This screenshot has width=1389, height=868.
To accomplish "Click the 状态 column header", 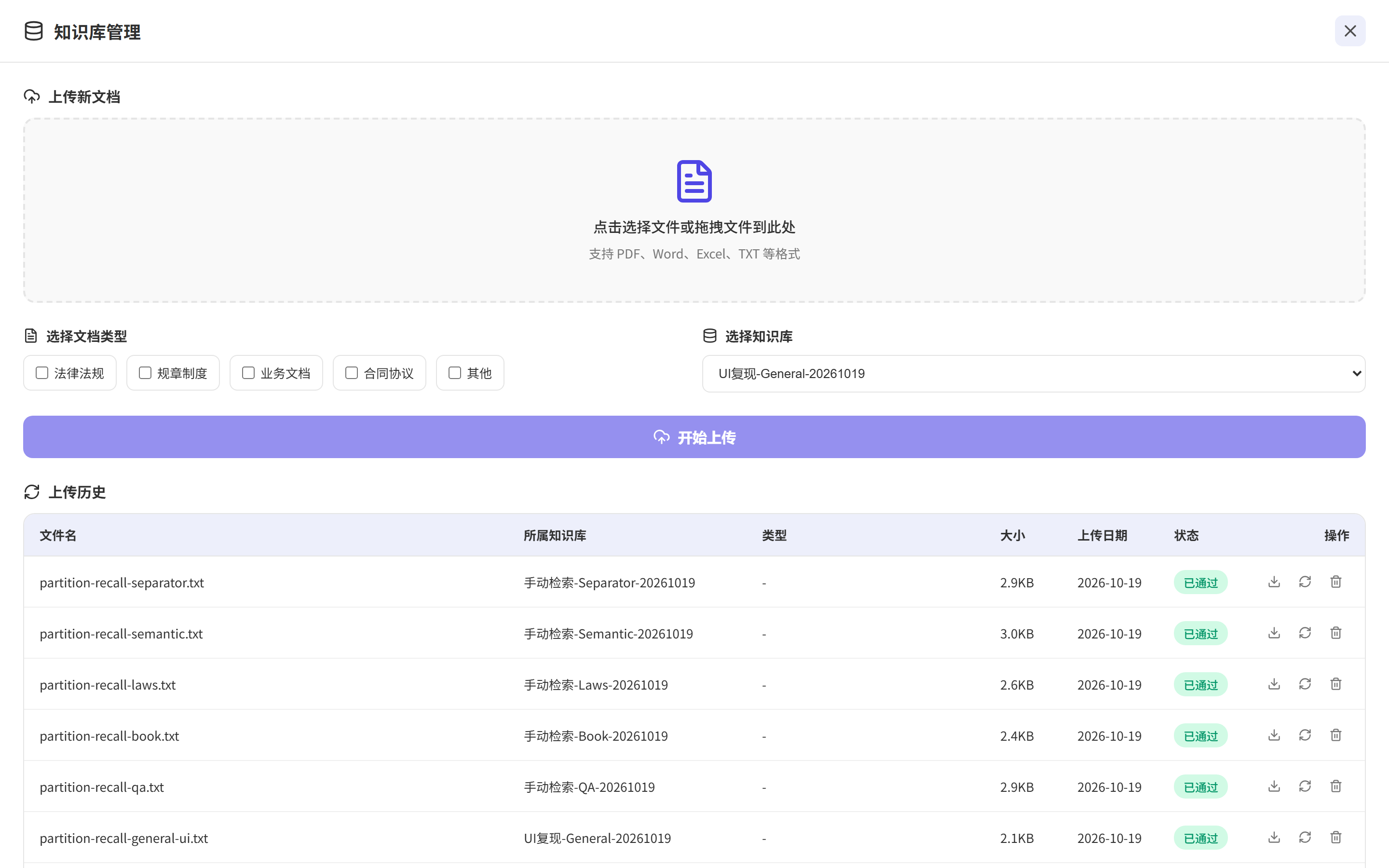I will [1186, 536].
